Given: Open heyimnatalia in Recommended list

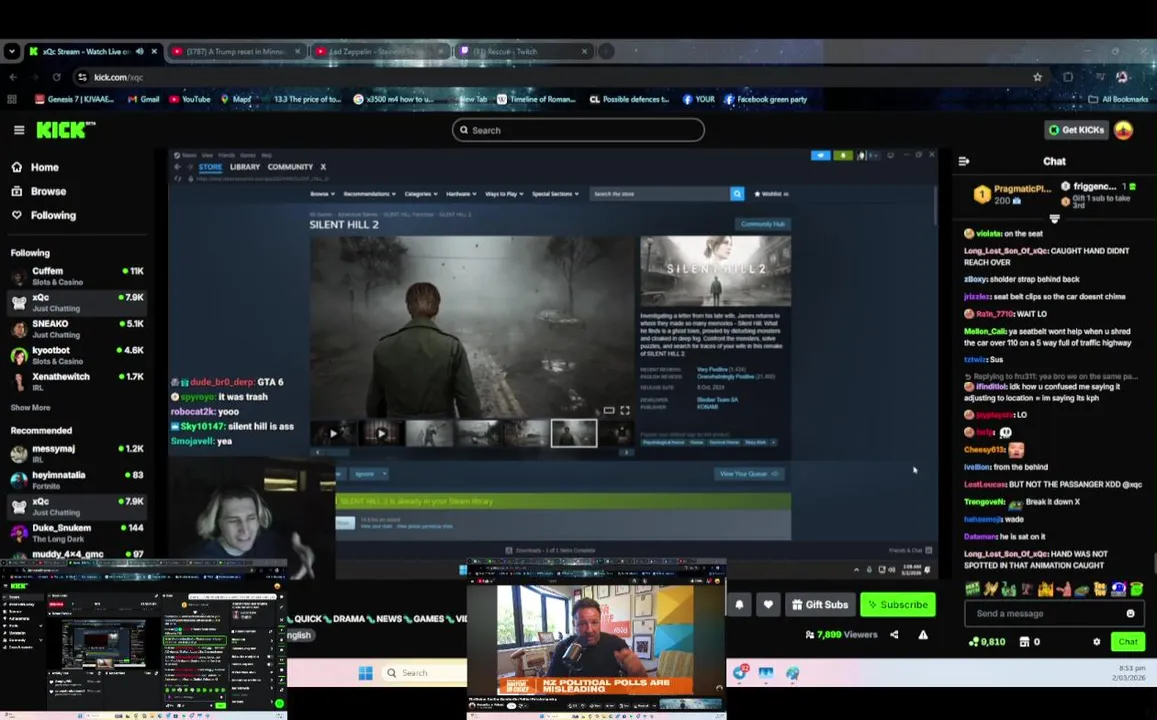Looking at the screenshot, I should [x=77, y=480].
